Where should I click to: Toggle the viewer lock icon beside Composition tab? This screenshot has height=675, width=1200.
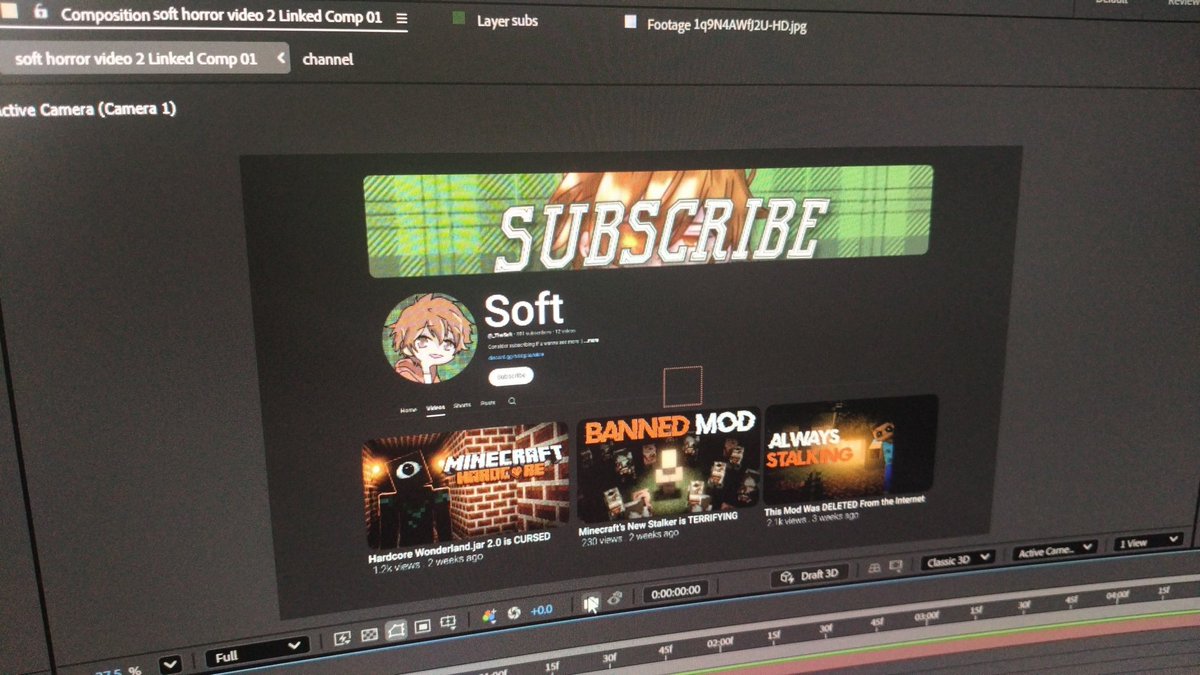41,14
